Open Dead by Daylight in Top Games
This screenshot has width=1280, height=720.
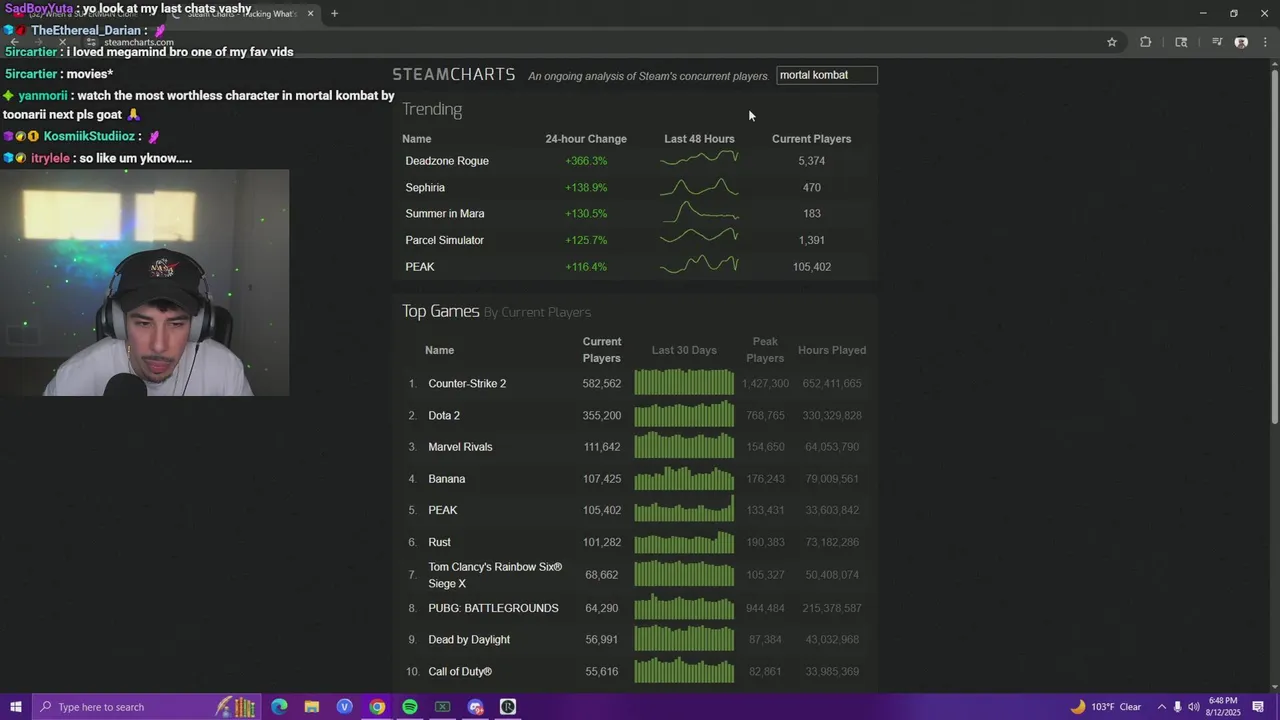click(x=469, y=640)
